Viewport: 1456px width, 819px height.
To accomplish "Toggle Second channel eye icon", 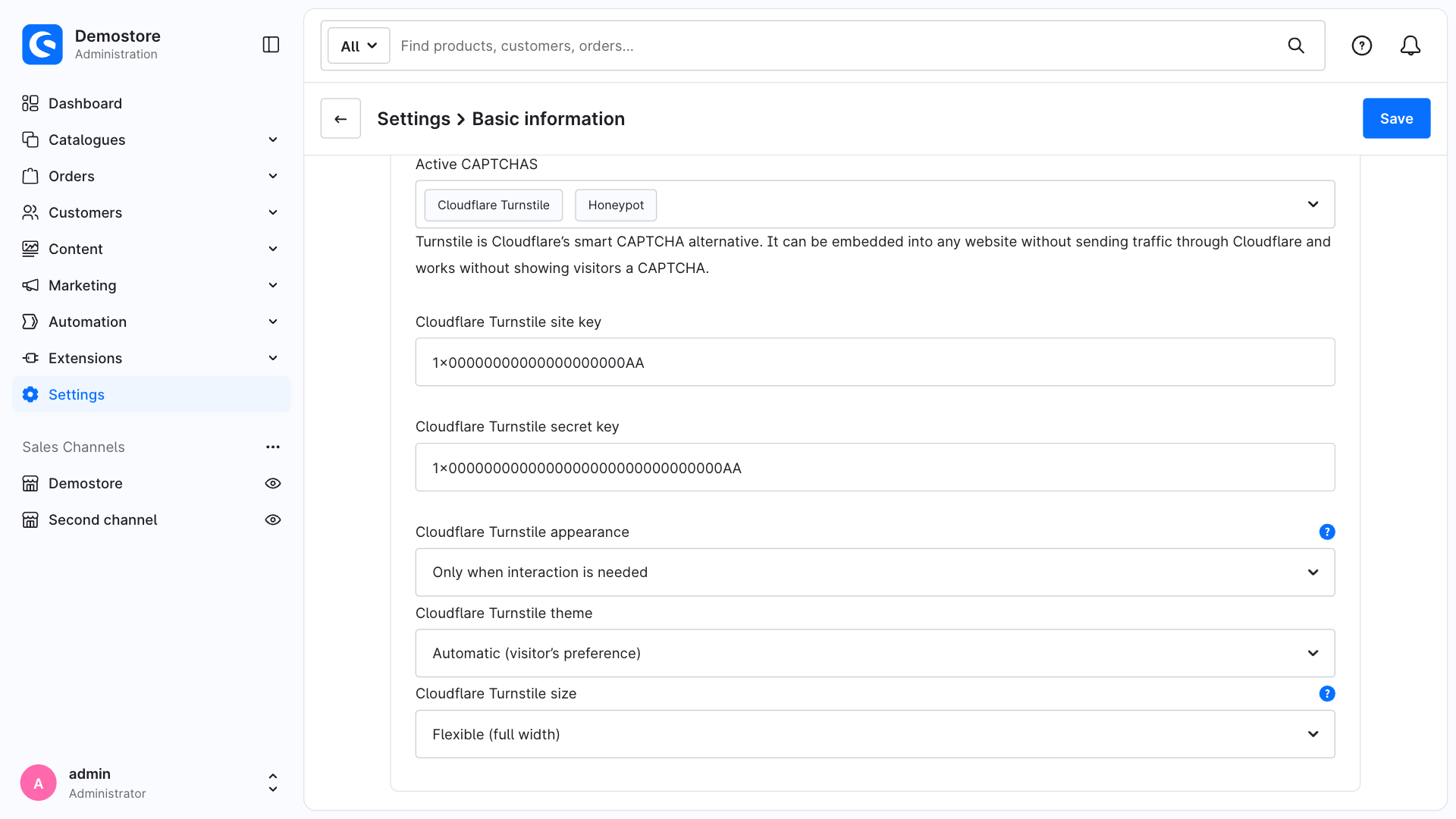I will point(273,519).
